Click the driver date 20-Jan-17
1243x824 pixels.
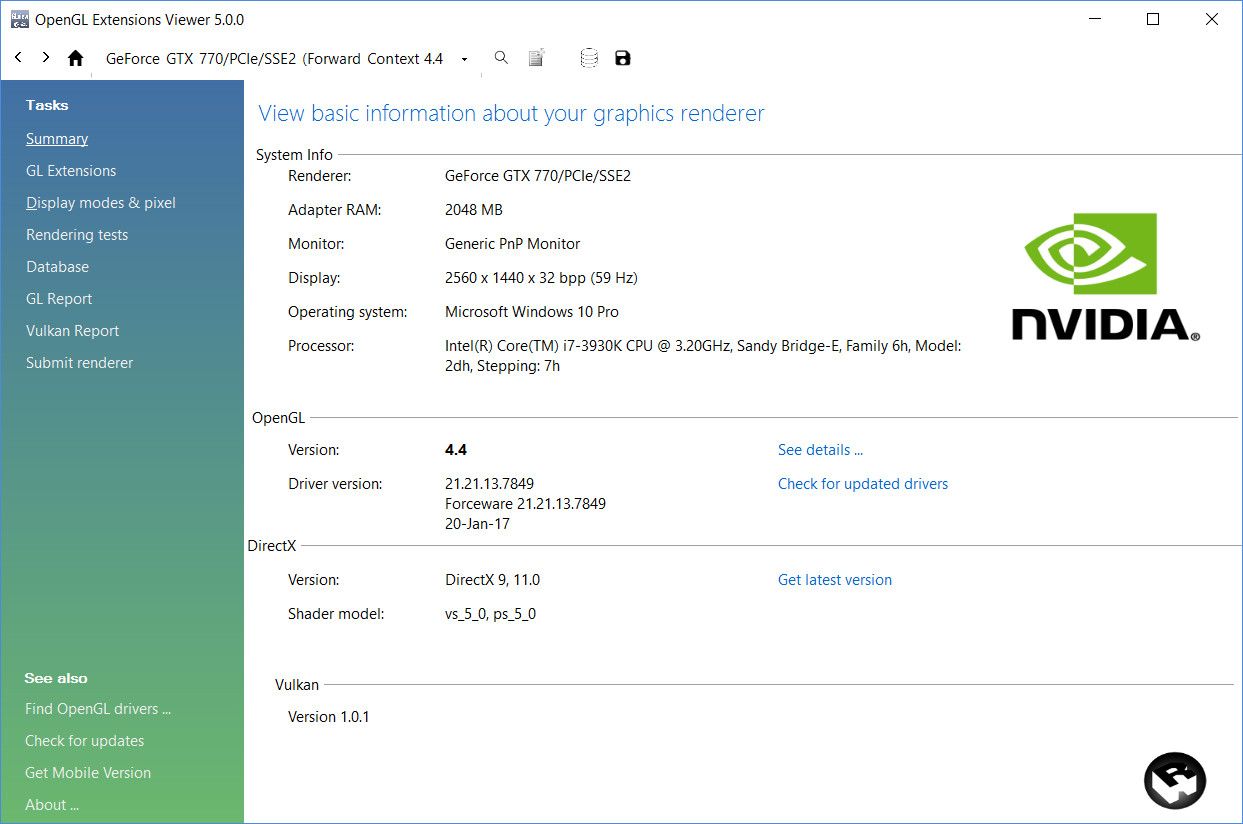click(x=478, y=524)
